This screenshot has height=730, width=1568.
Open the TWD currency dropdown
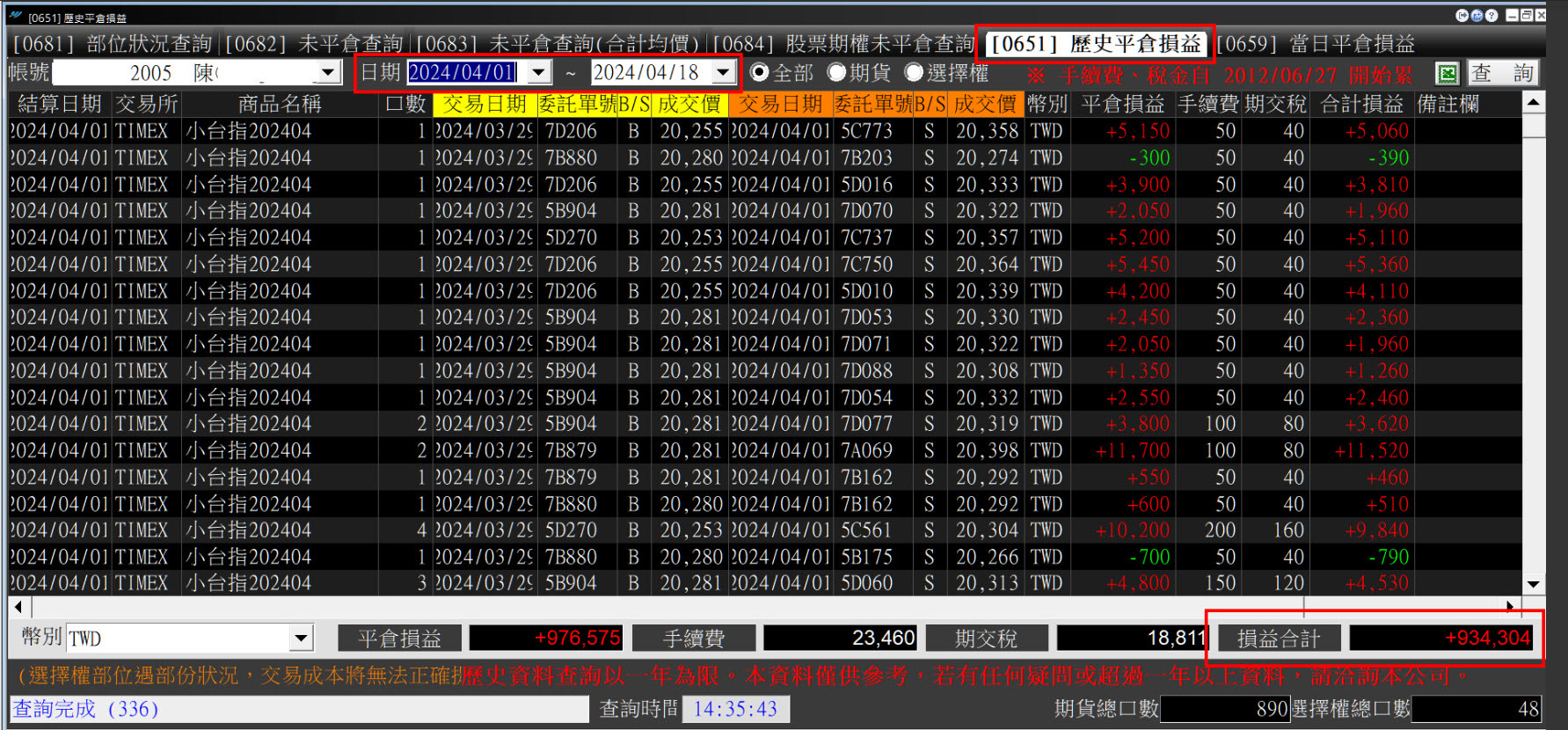pos(301,639)
